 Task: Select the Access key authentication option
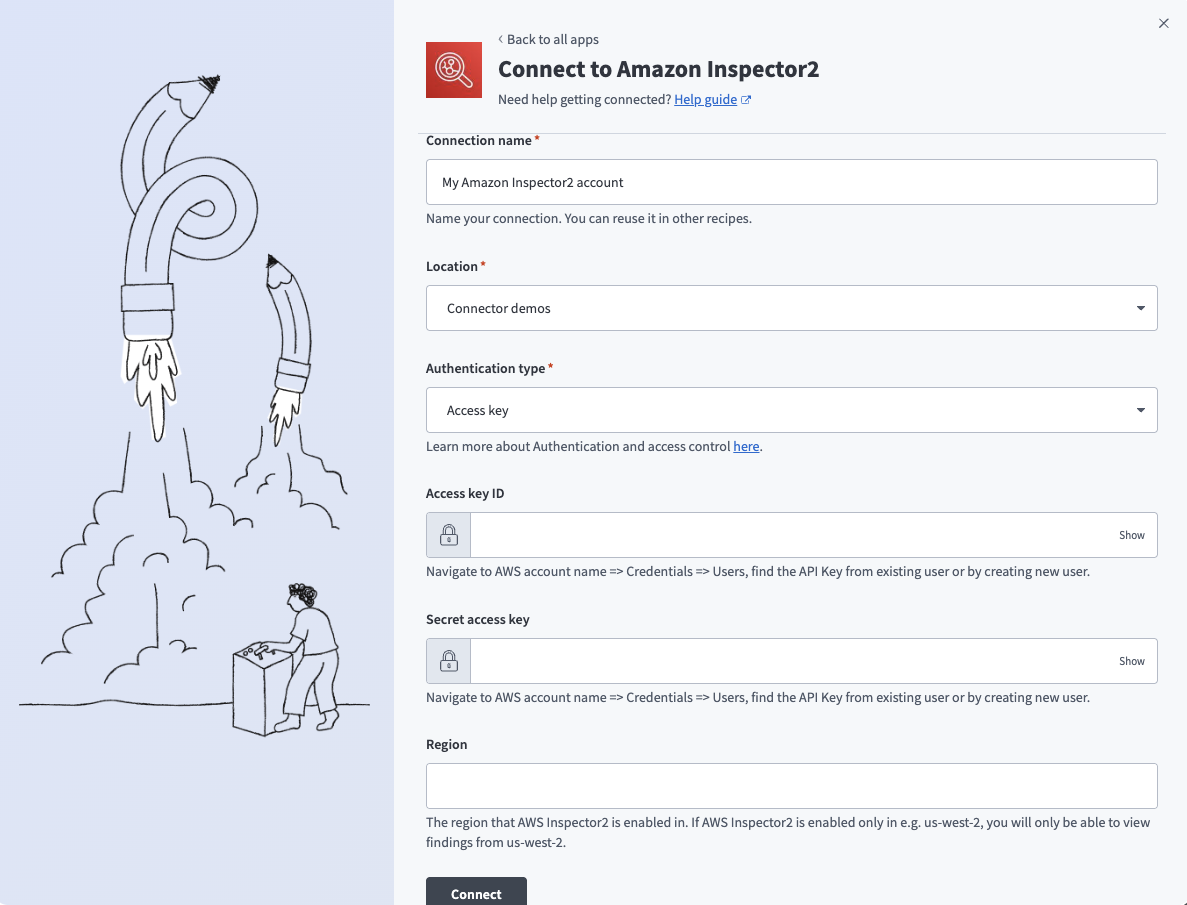tap(791, 410)
